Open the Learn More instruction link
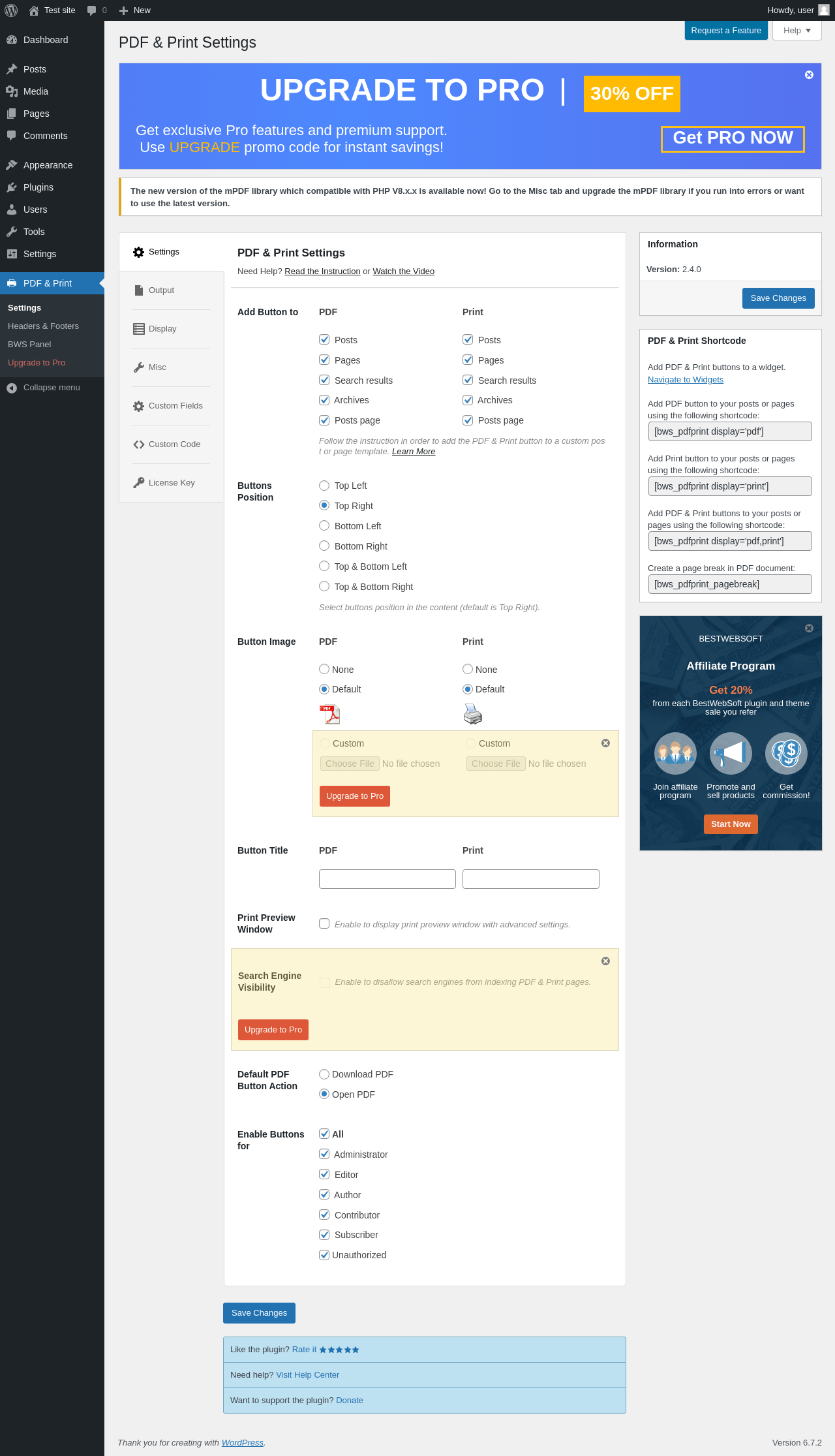This screenshot has height=1456, width=835. pos(414,452)
